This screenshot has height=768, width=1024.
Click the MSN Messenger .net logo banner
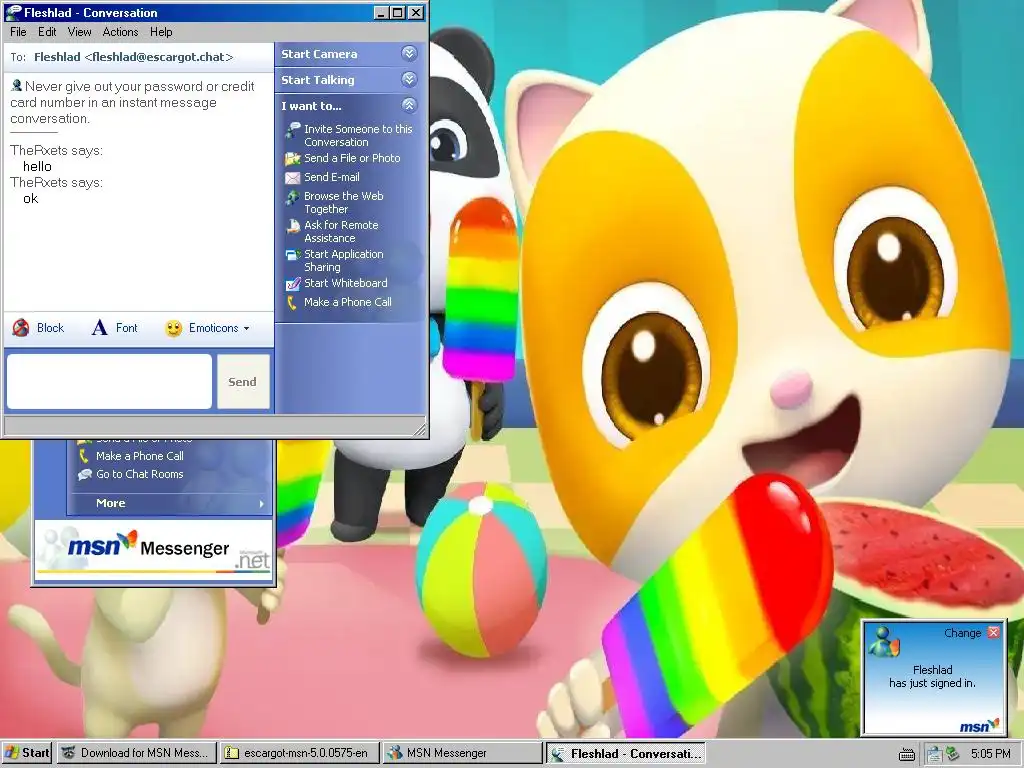pos(153,549)
